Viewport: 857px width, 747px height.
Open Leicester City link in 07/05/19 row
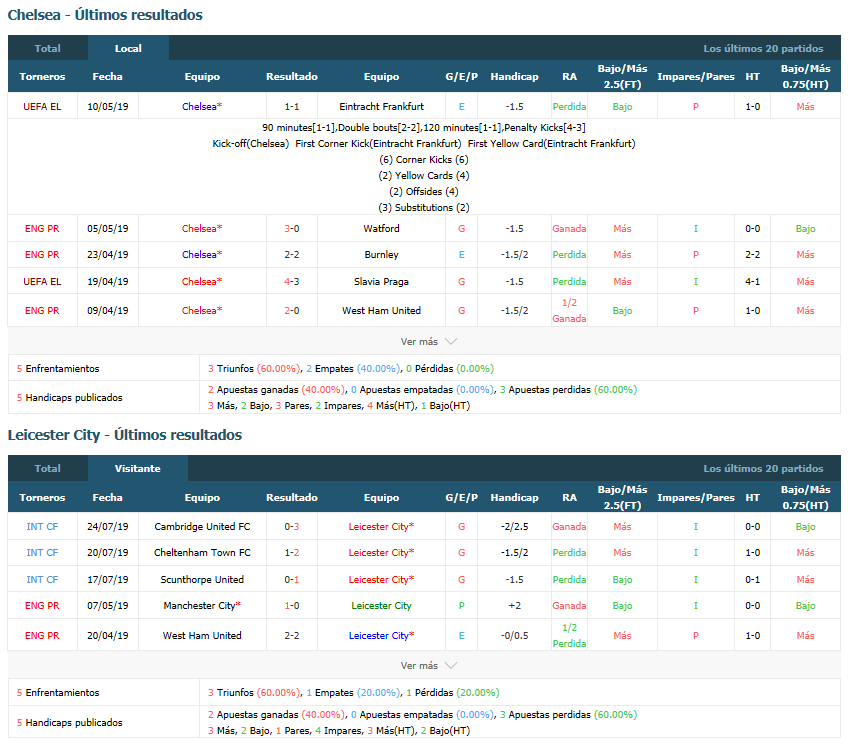pos(381,605)
